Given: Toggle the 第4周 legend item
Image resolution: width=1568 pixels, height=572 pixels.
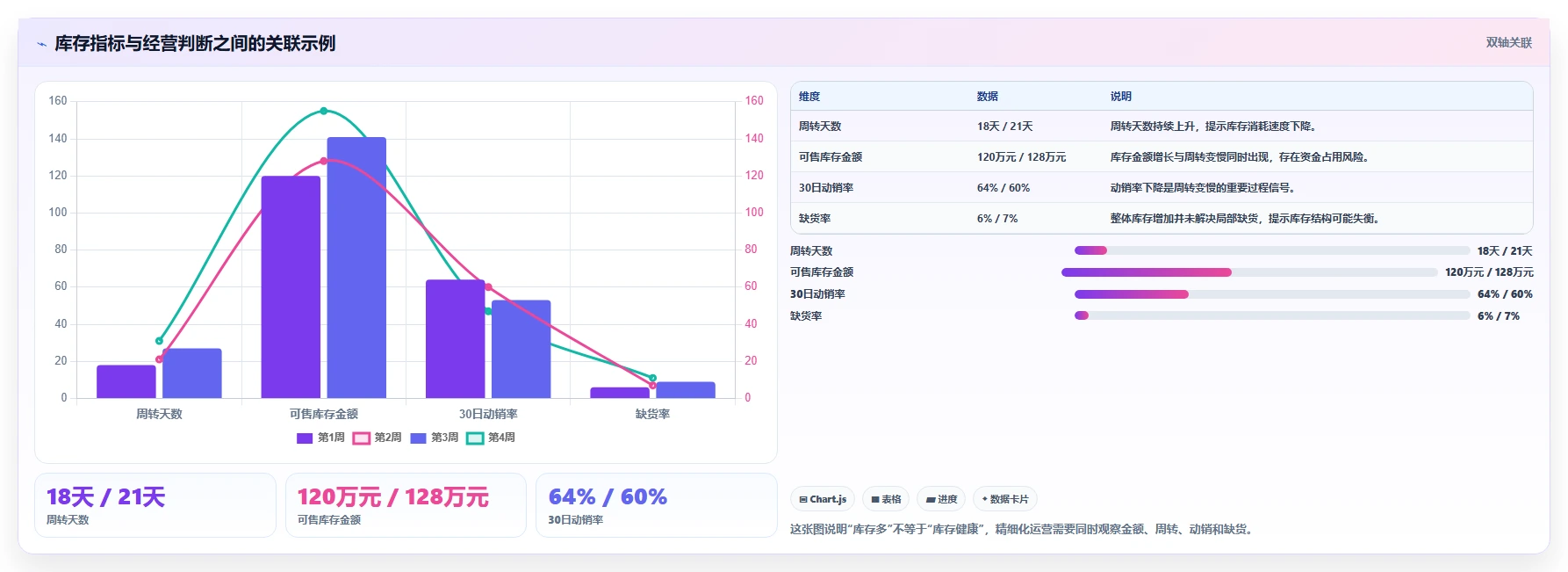Looking at the screenshot, I should click(x=491, y=438).
